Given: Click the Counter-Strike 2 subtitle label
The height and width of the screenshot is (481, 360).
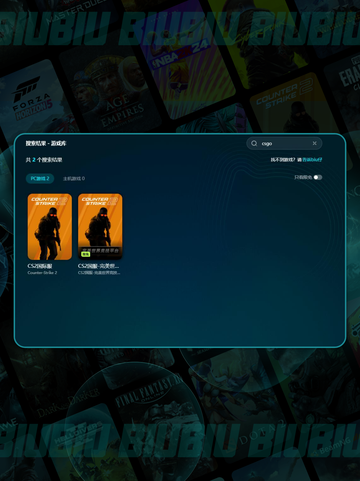Looking at the screenshot, I should 42,273.
